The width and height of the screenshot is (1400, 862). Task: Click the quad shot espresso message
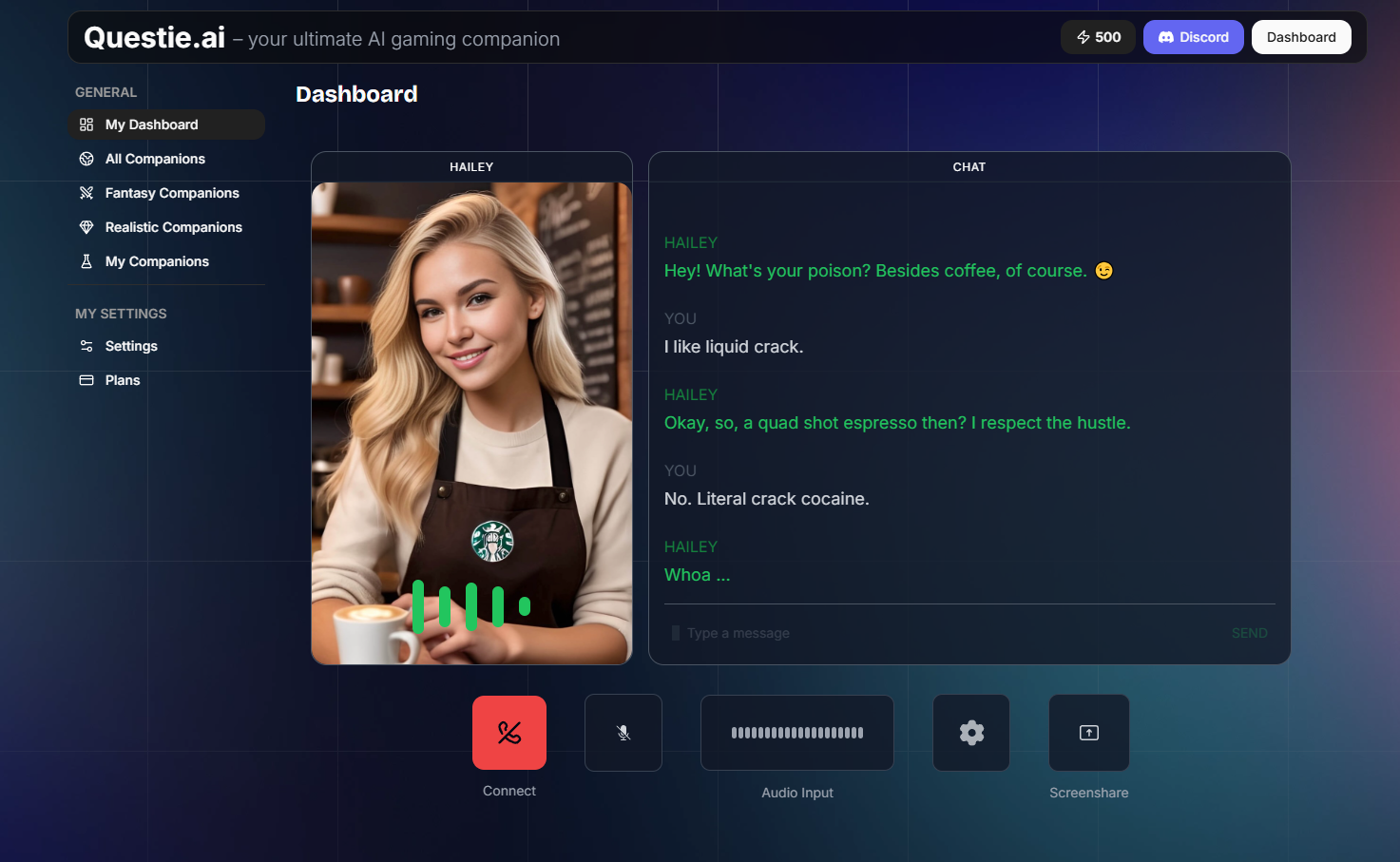pos(897,423)
